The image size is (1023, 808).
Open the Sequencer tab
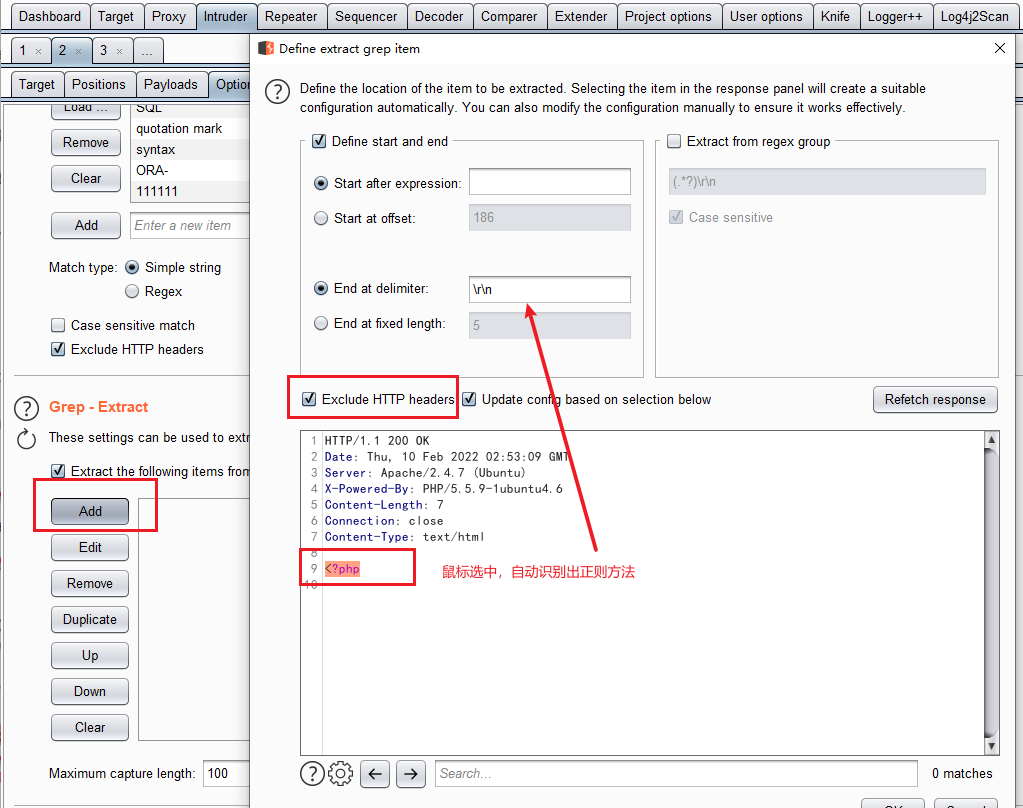(366, 16)
